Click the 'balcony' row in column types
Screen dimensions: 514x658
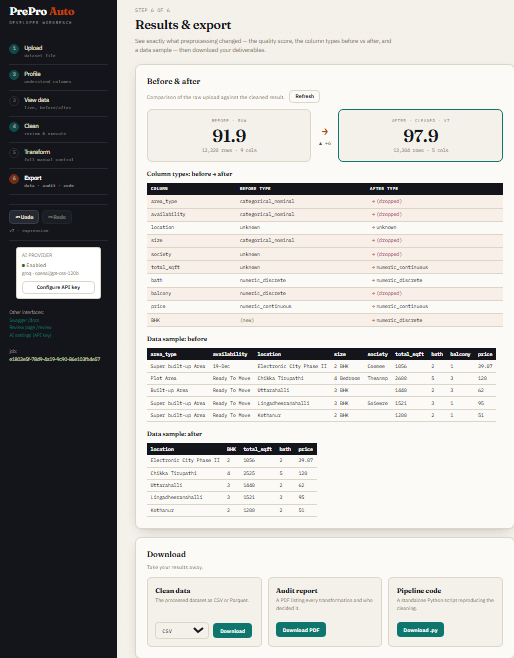(325, 293)
